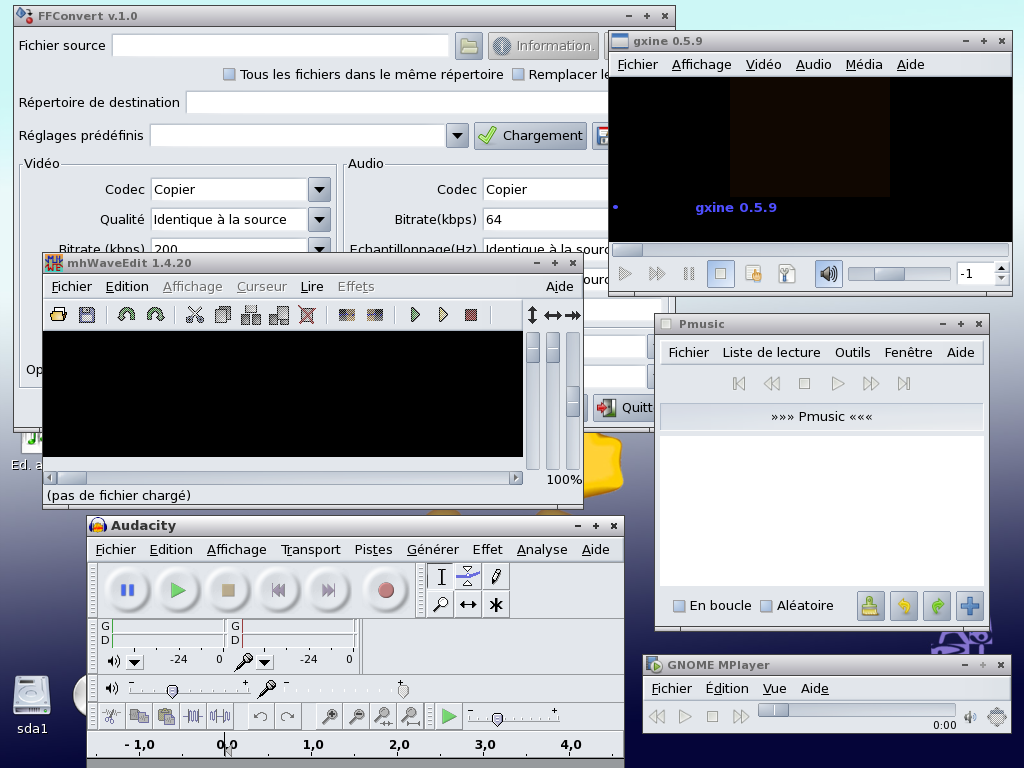This screenshot has width=1024, height=768.
Task: Stop playback in mhWaveEdit toolbar
Action: coord(471,315)
